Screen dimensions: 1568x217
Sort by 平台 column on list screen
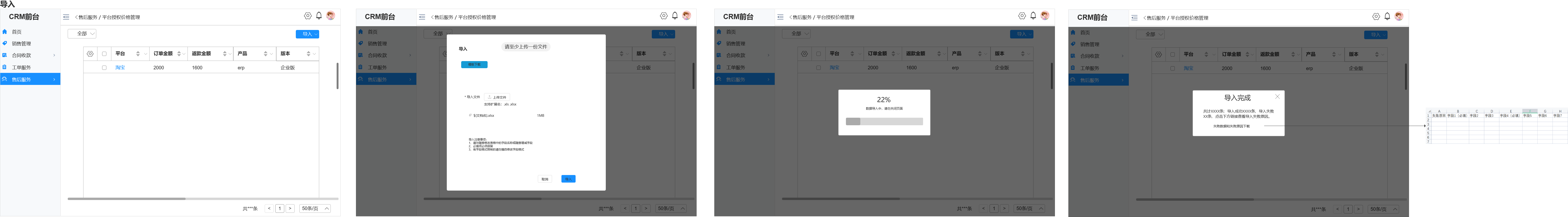[x=138, y=54]
